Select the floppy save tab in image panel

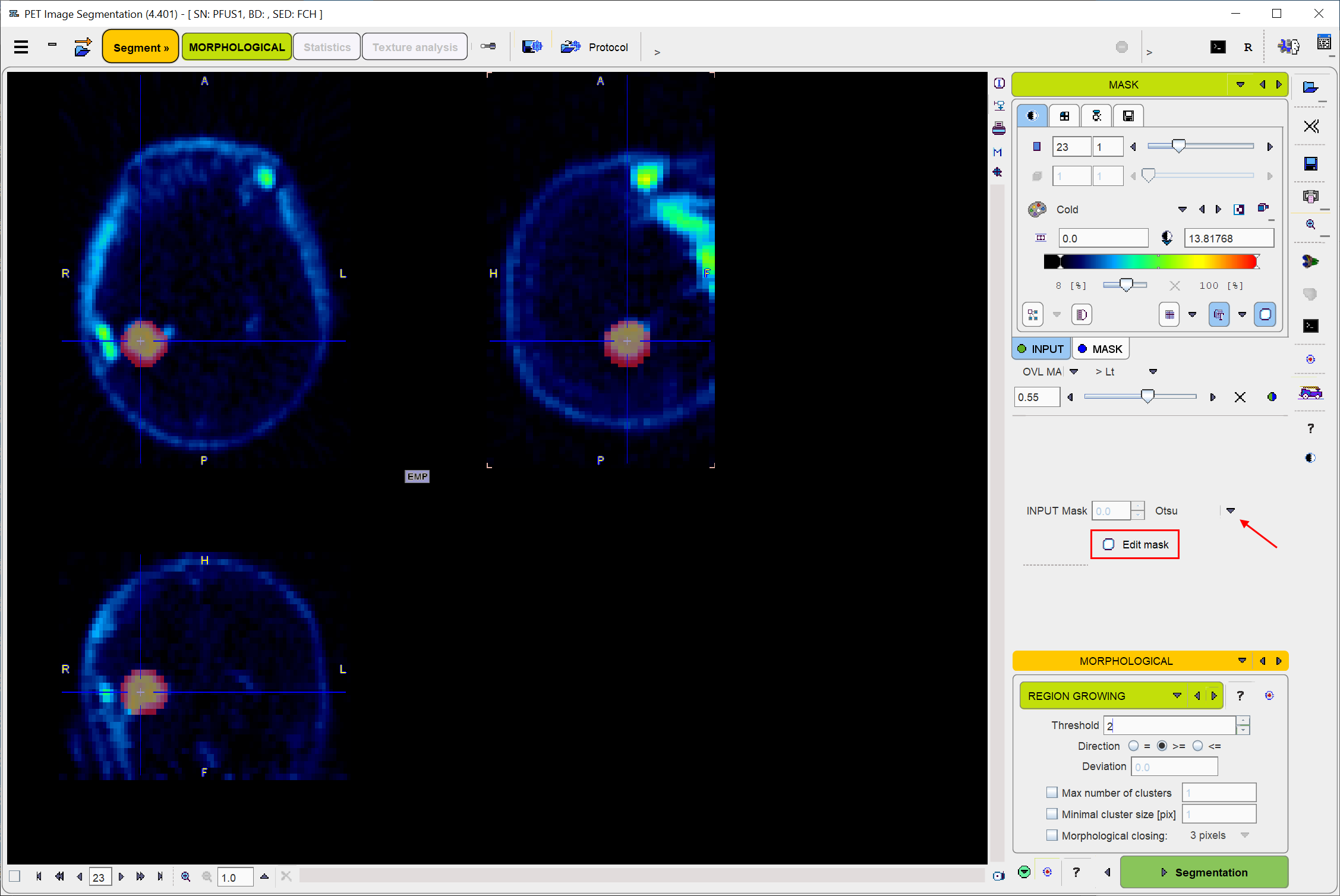(x=1128, y=116)
